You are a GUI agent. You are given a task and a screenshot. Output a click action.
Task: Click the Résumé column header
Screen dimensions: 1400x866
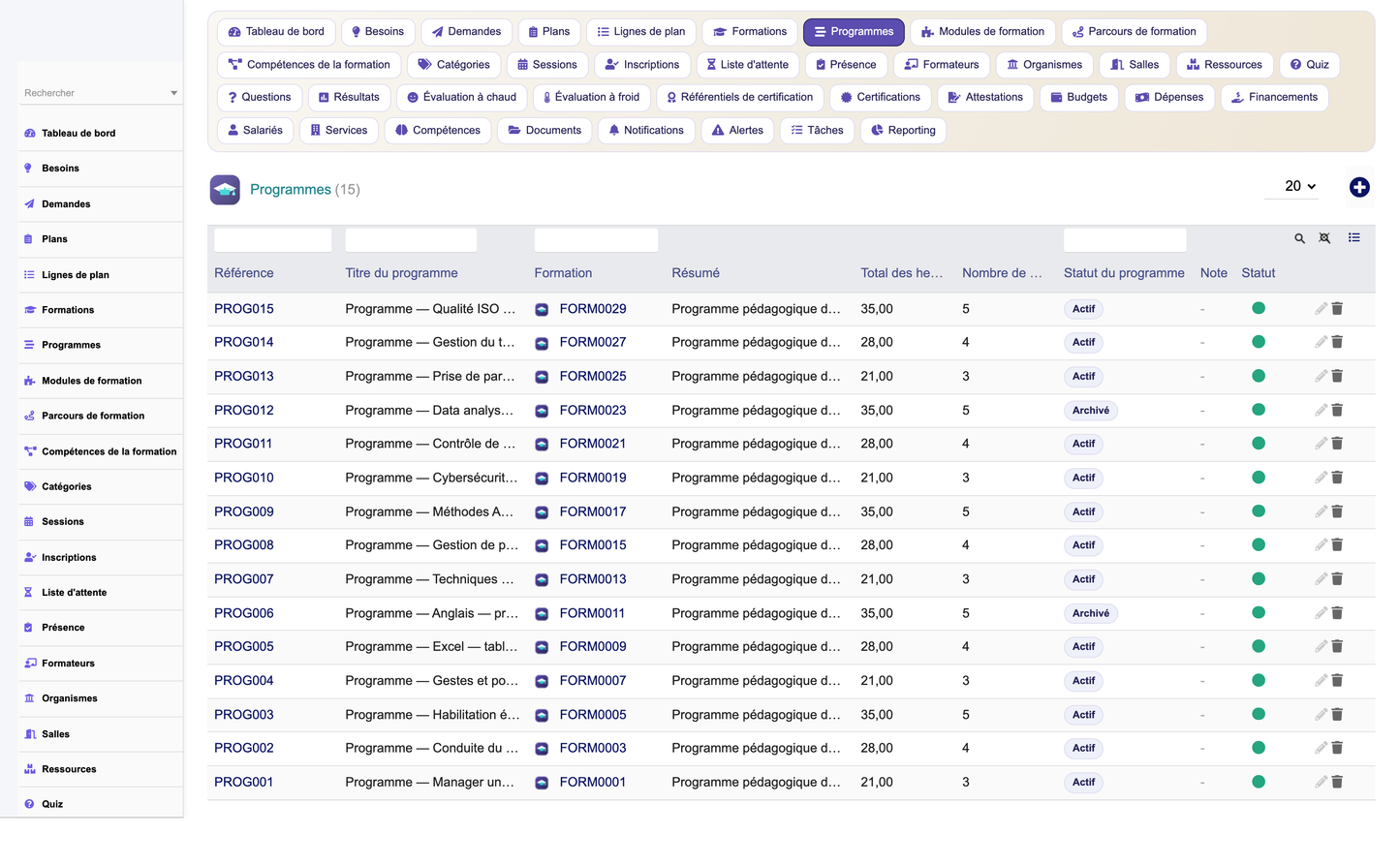coord(696,273)
